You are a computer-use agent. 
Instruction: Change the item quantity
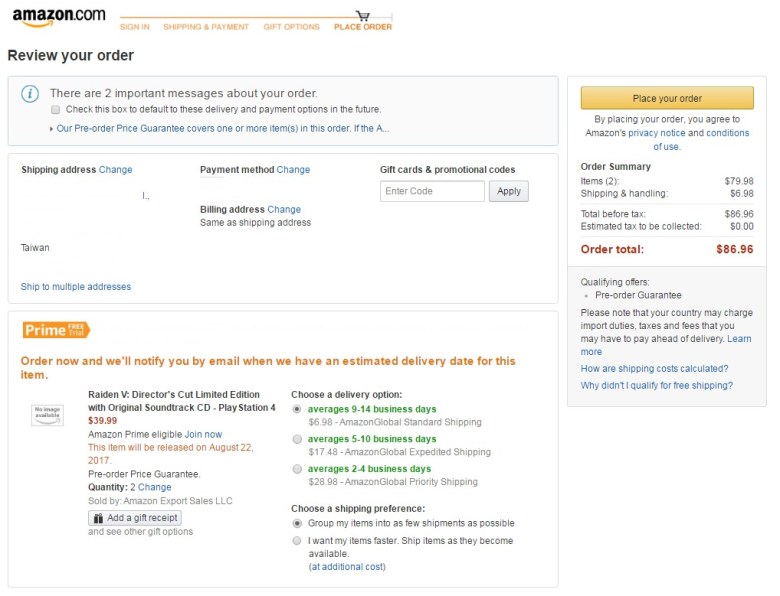pos(154,487)
